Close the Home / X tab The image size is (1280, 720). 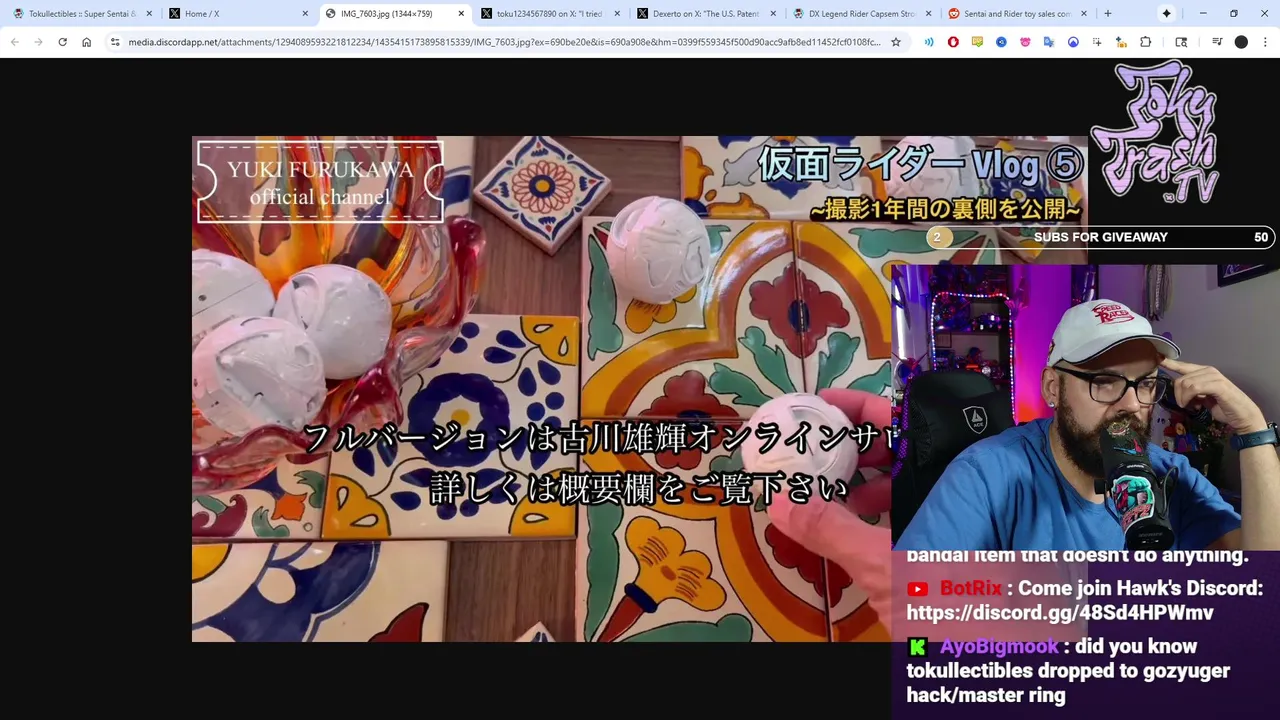click(x=305, y=14)
